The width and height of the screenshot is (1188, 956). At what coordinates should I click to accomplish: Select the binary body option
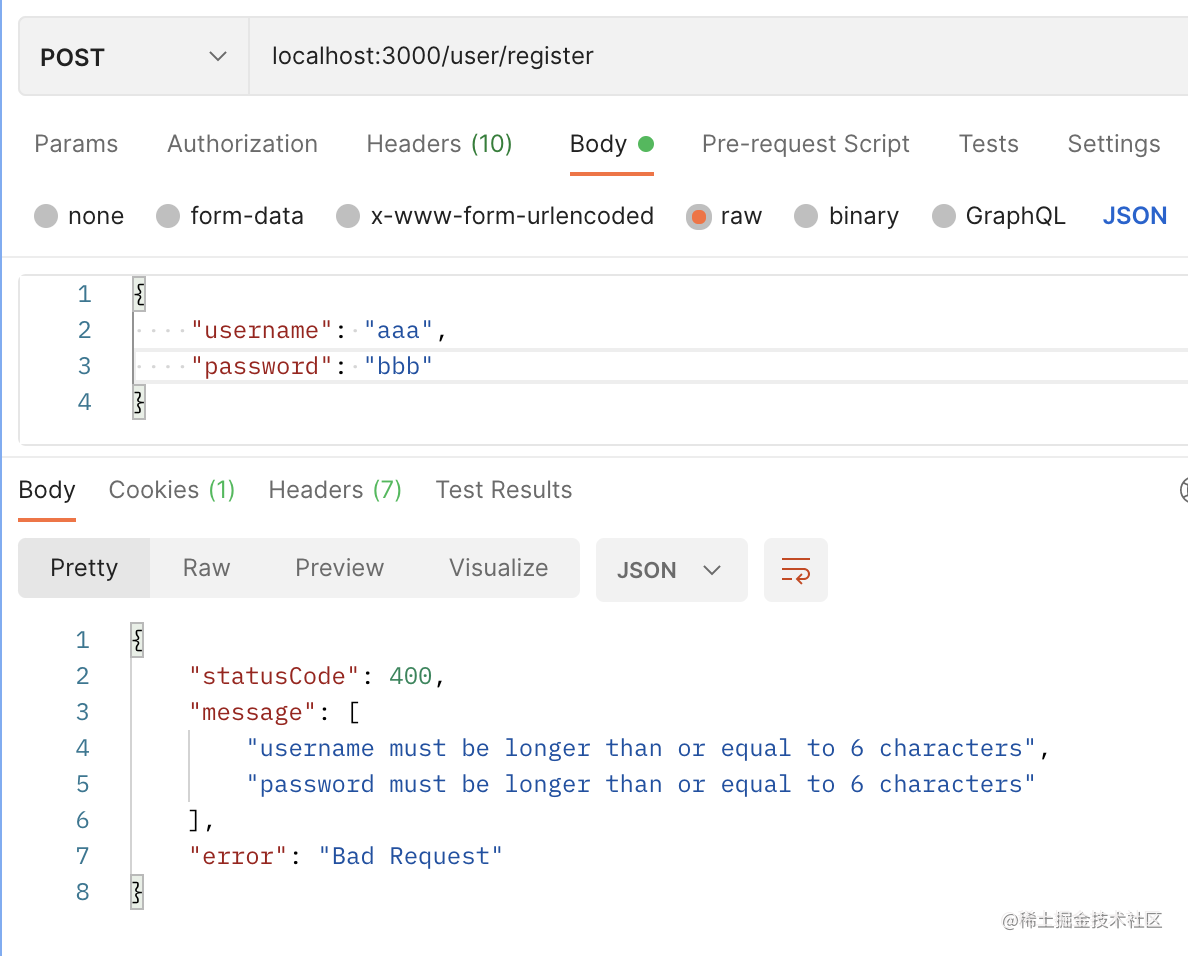click(x=806, y=216)
